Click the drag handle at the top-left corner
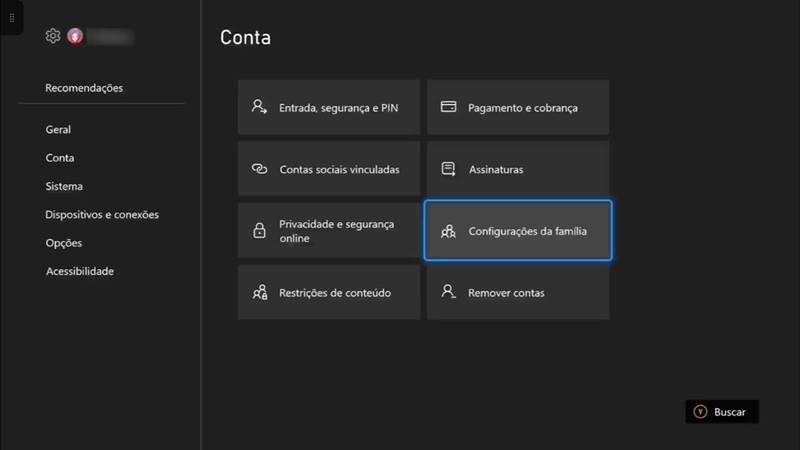 [12, 18]
